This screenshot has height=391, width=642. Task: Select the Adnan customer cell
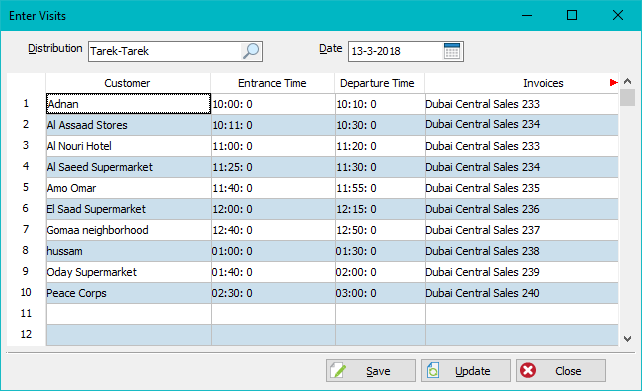(x=128, y=104)
